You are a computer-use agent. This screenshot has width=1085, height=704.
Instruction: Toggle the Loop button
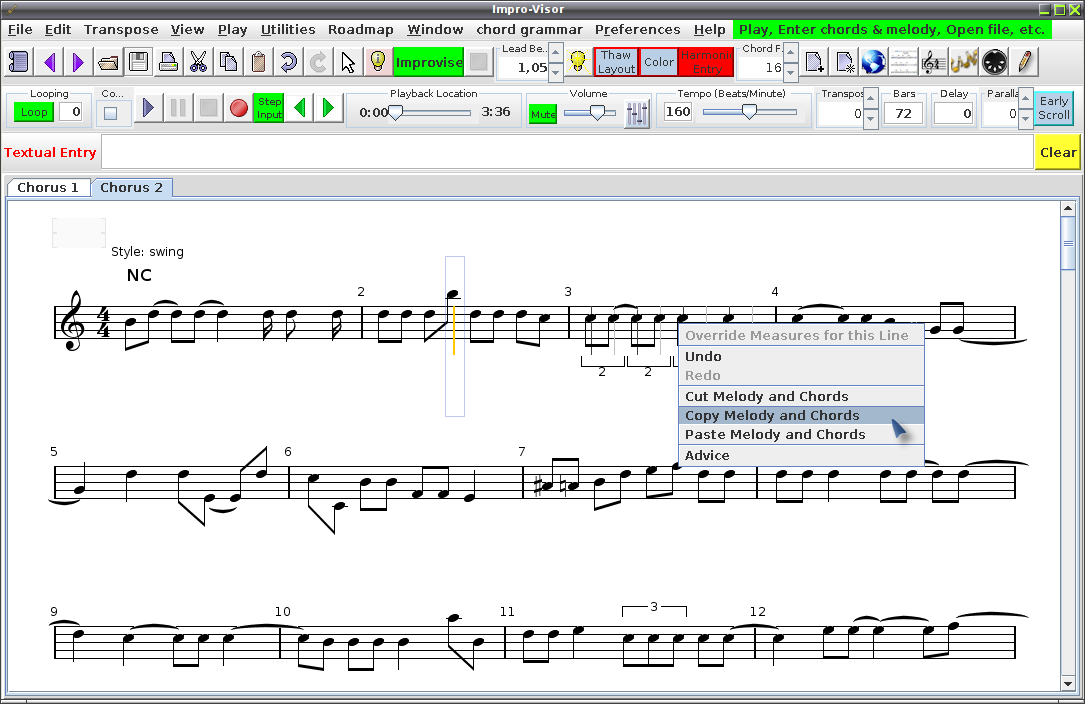point(34,112)
